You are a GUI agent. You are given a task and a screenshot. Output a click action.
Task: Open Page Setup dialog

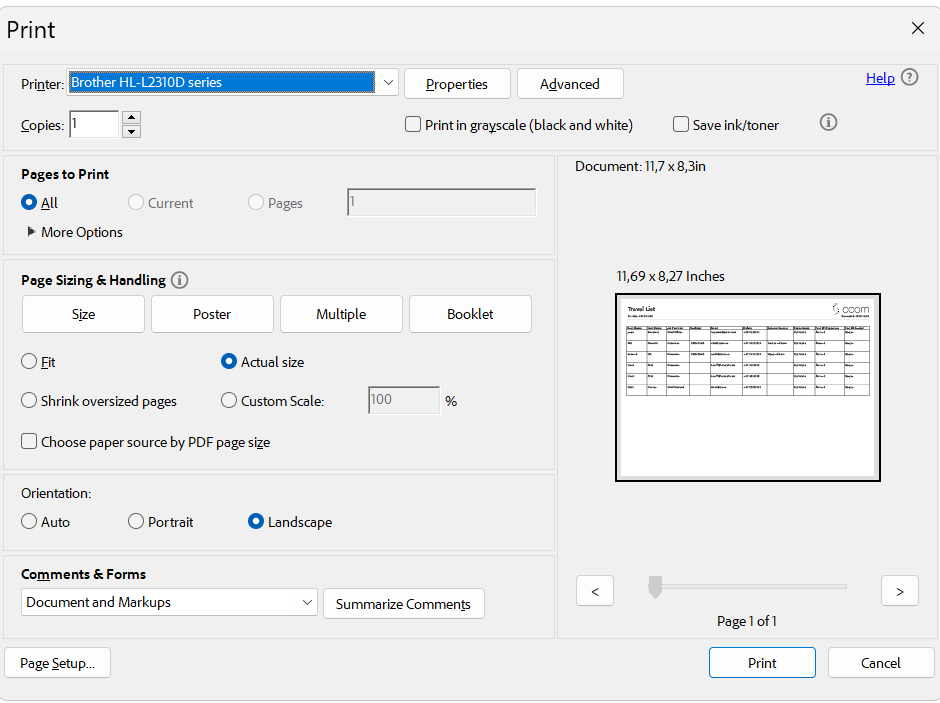coord(57,663)
